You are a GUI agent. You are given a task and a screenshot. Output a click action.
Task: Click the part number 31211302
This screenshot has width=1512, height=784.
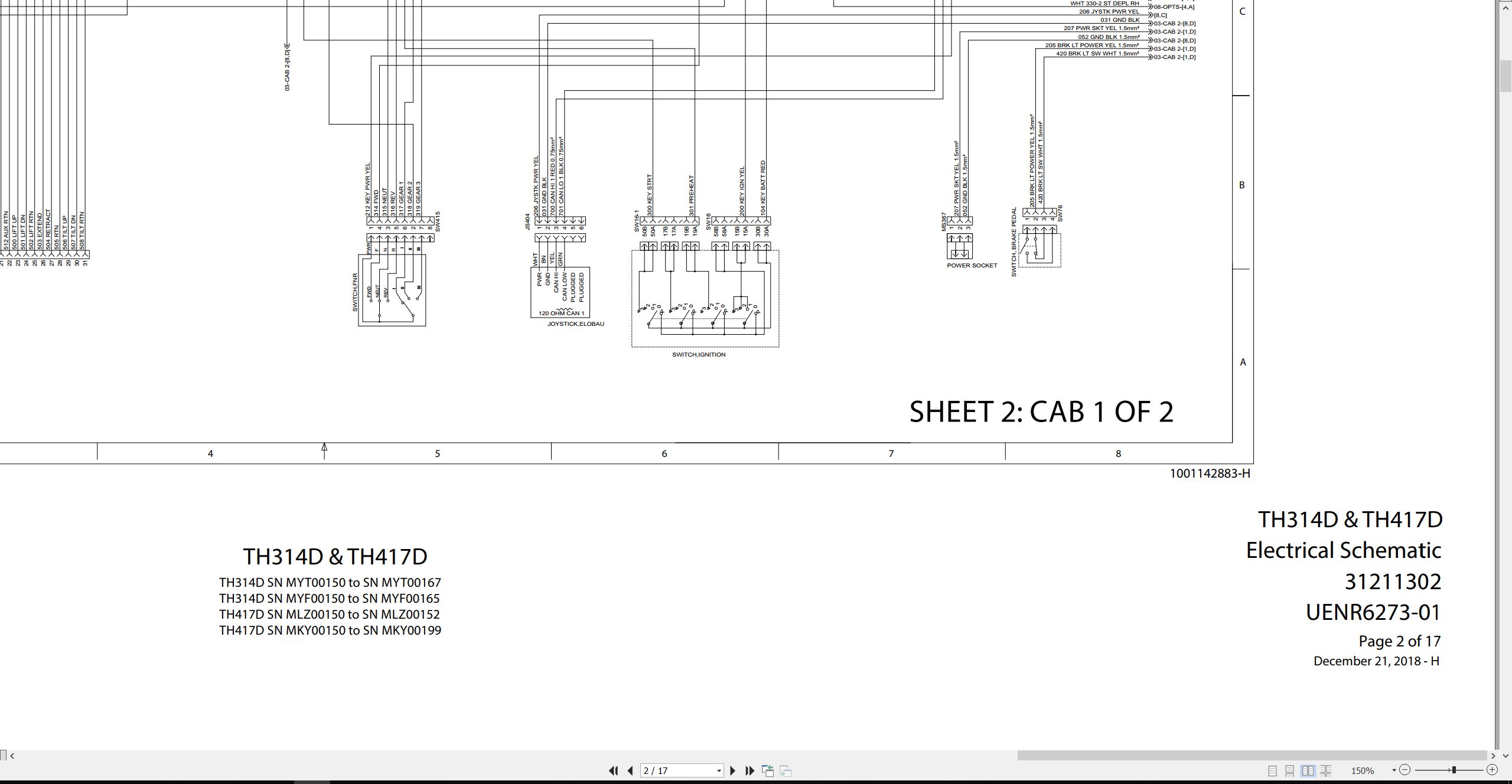click(x=1393, y=582)
